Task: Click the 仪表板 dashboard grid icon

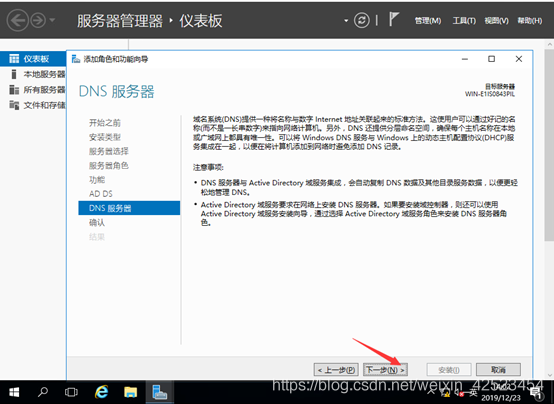Action: coord(14,59)
